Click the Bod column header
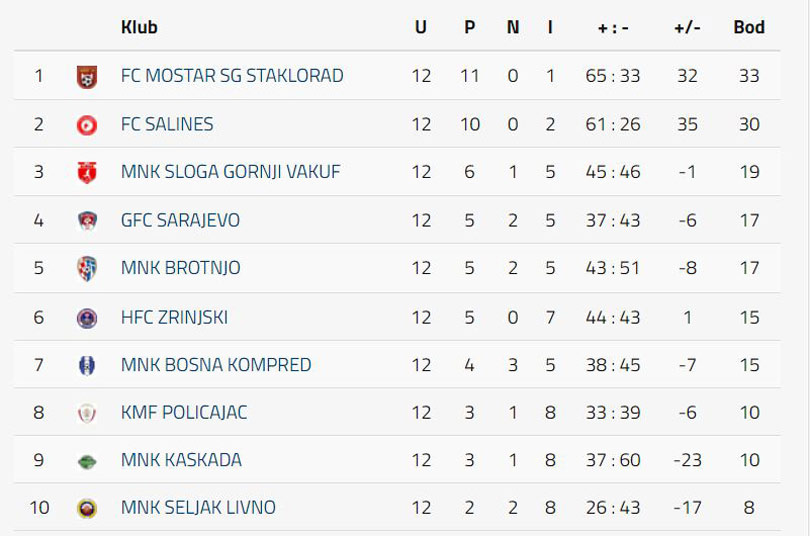Image resolution: width=810 pixels, height=536 pixels. pos(749,27)
